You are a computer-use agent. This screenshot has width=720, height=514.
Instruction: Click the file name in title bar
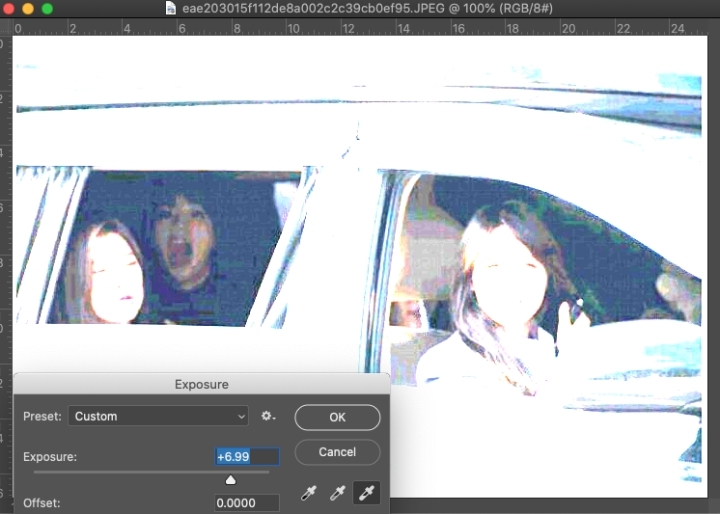coord(360,8)
